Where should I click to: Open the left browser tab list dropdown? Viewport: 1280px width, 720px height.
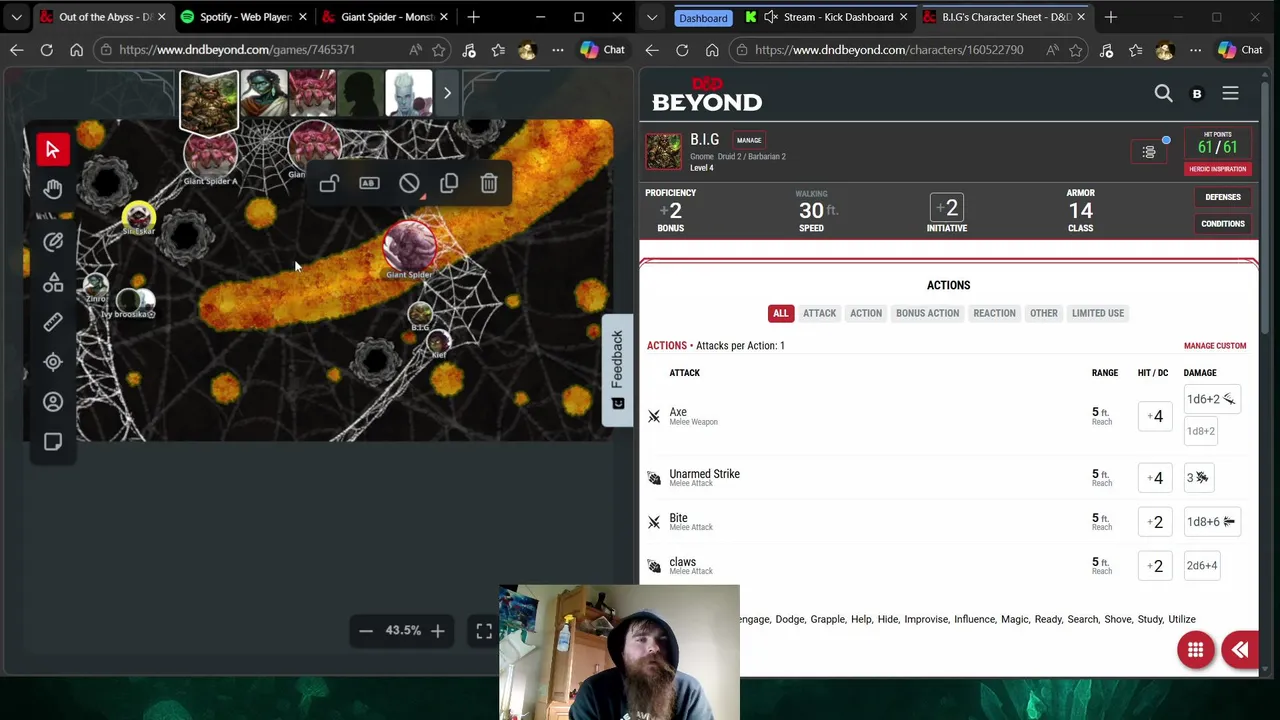click(16, 17)
